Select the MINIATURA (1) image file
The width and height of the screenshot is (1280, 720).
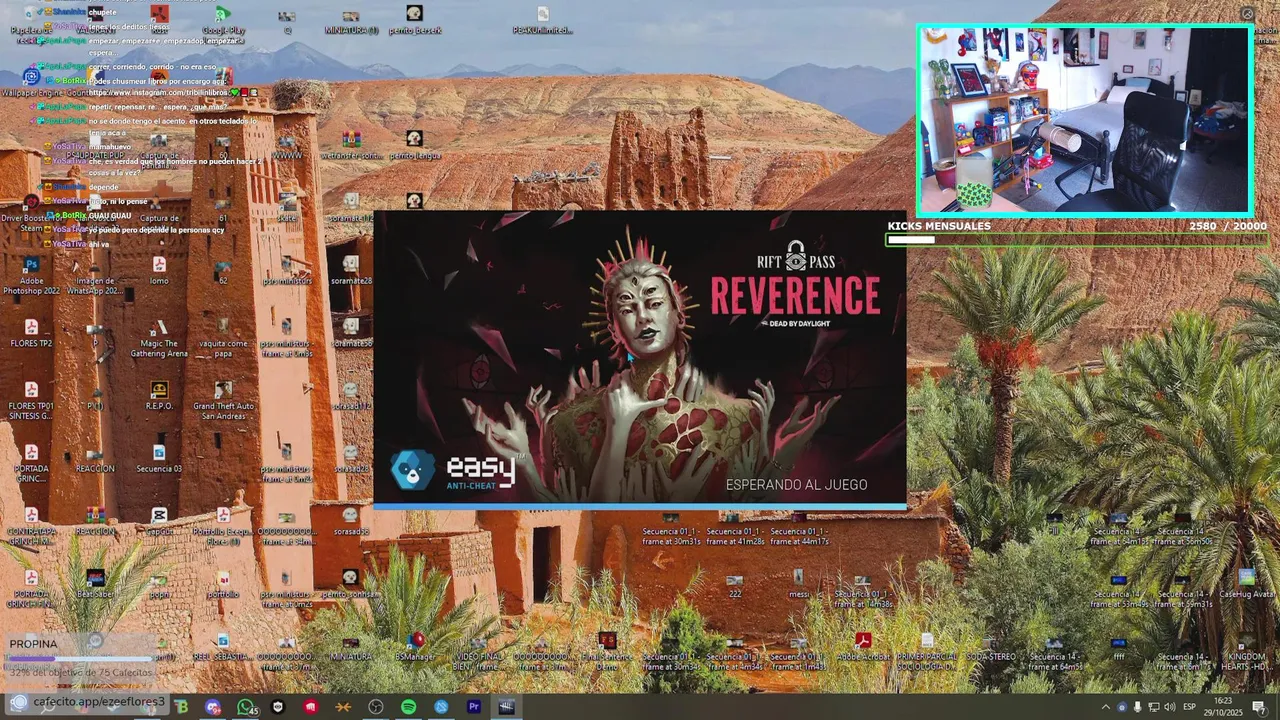coord(351,20)
